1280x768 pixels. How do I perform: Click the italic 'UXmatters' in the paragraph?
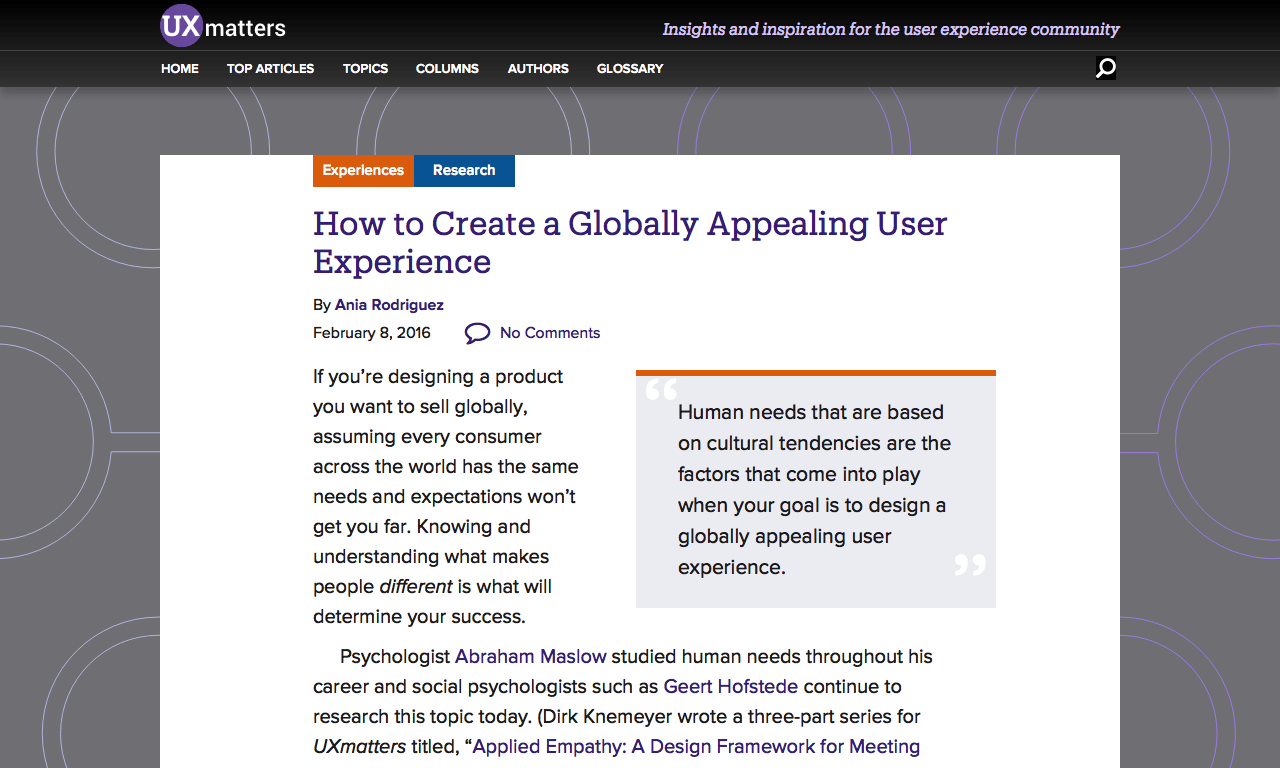pos(360,747)
